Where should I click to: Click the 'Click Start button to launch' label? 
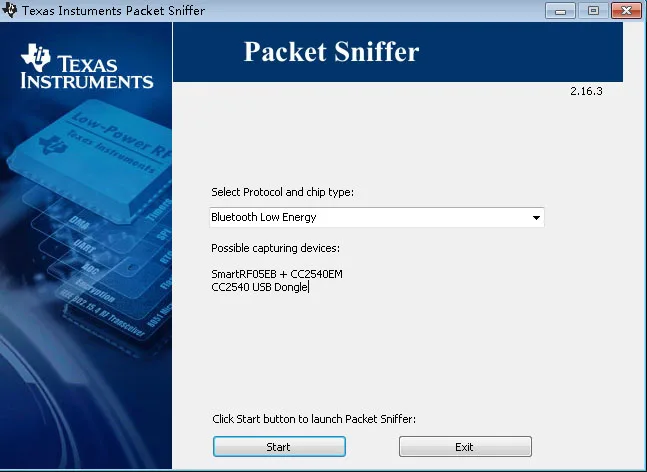tap(314, 419)
